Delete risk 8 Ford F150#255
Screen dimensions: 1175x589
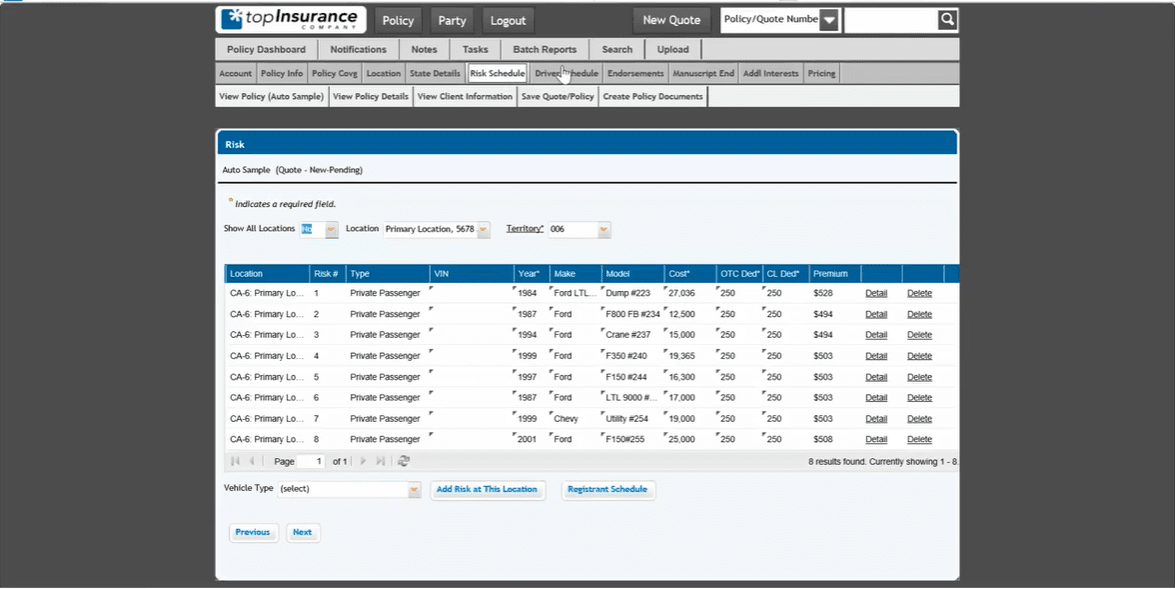click(919, 440)
